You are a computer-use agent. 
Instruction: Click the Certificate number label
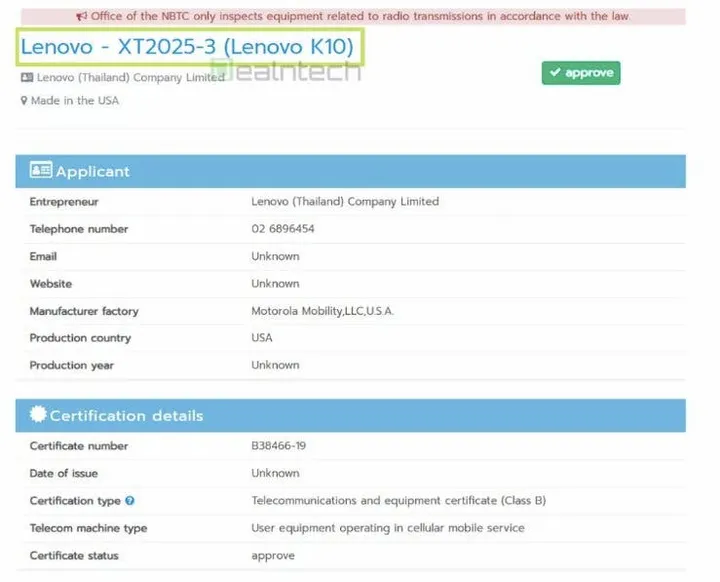click(79, 446)
